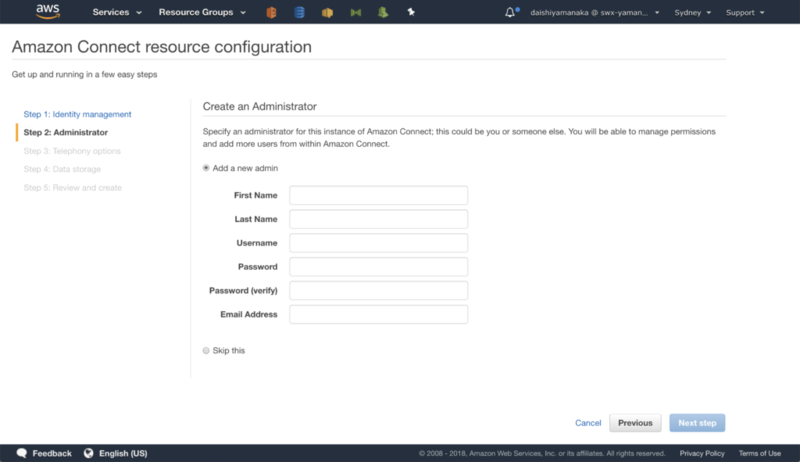Open the Support dropdown menu

[745, 12]
